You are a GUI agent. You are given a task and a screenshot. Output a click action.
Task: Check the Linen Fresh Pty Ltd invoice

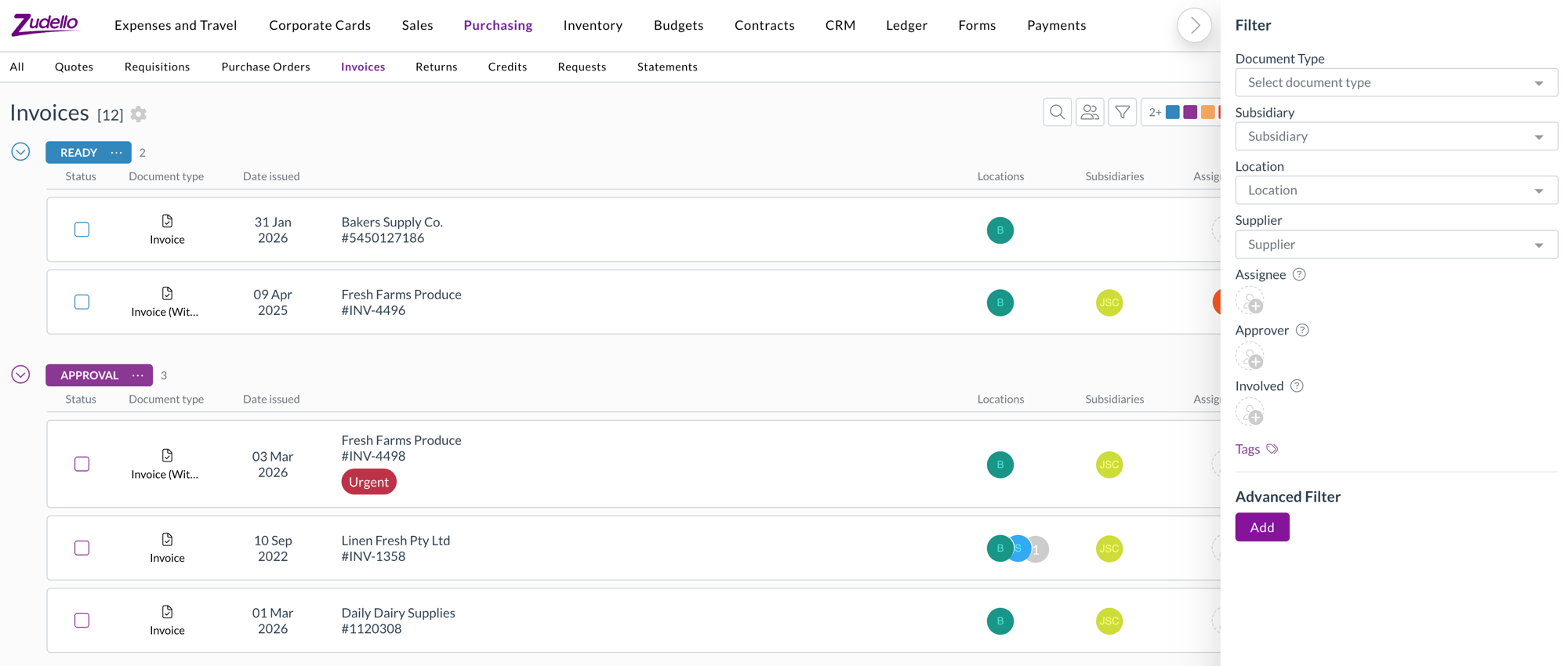[x=82, y=548]
